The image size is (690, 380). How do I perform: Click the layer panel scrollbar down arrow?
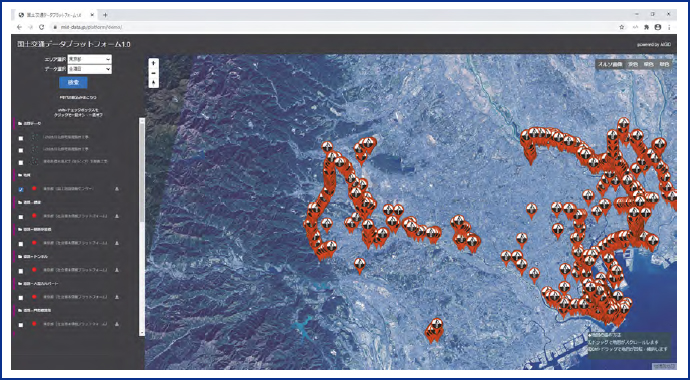click(x=142, y=333)
